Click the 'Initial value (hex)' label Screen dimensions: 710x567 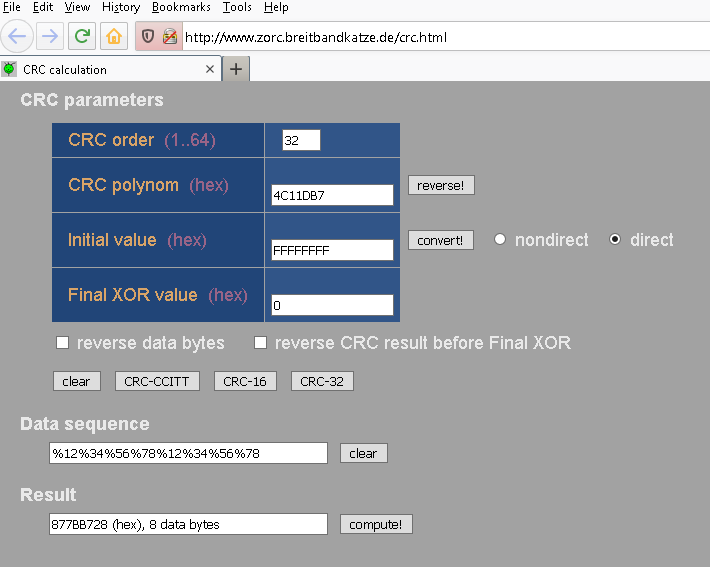click(x=137, y=240)
